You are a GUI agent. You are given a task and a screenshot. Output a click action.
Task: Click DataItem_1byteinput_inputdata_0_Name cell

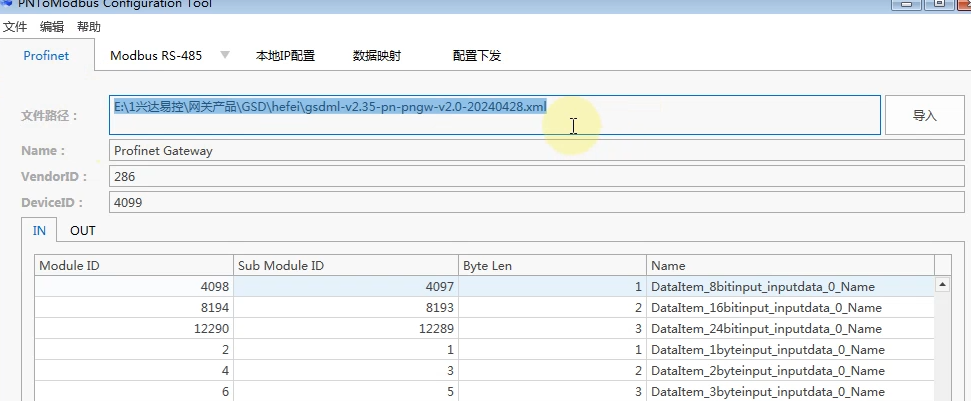[790, 350]
